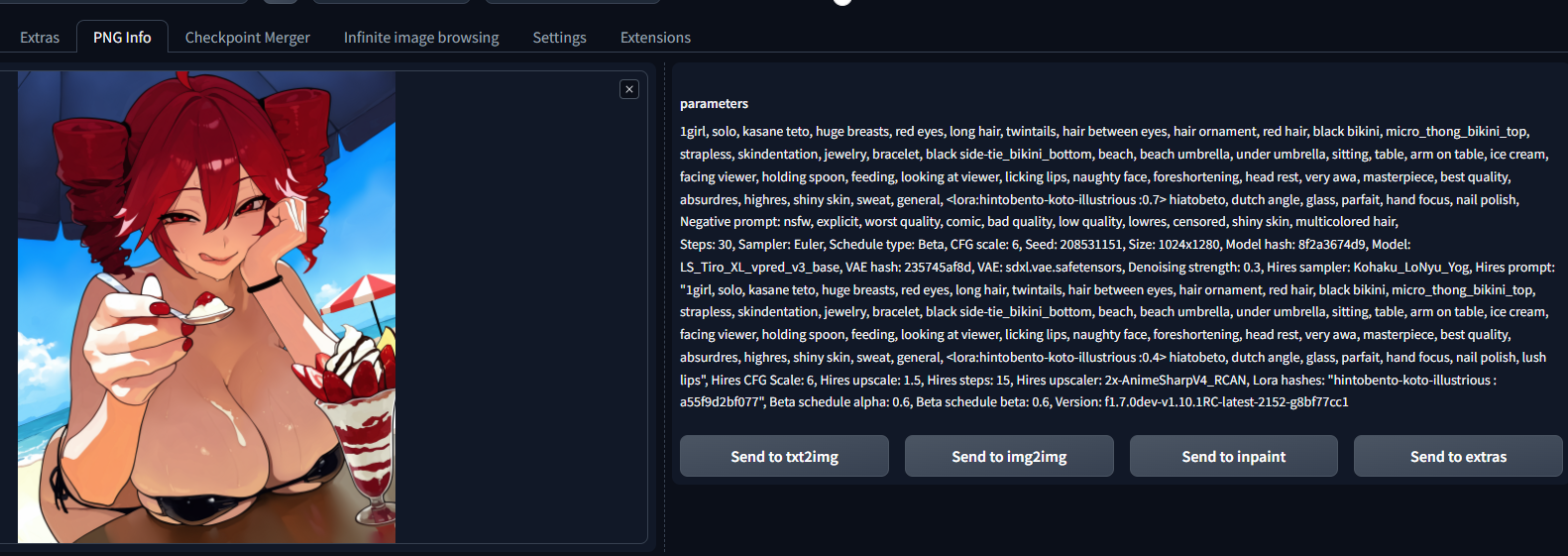This screenshot has width=1568, height=556.
Task: Open the Infinite image browsing tab
Action: [421, 38]
